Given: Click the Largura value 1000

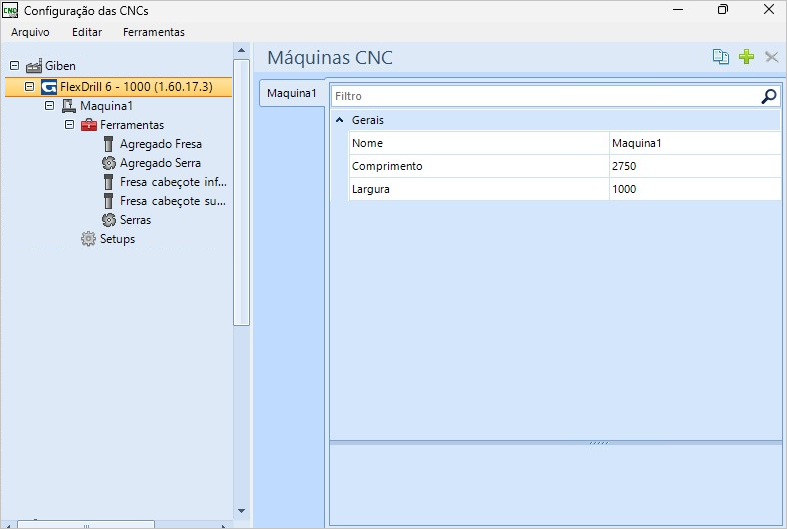Looking at the screenshot, I should pos(695,189).
